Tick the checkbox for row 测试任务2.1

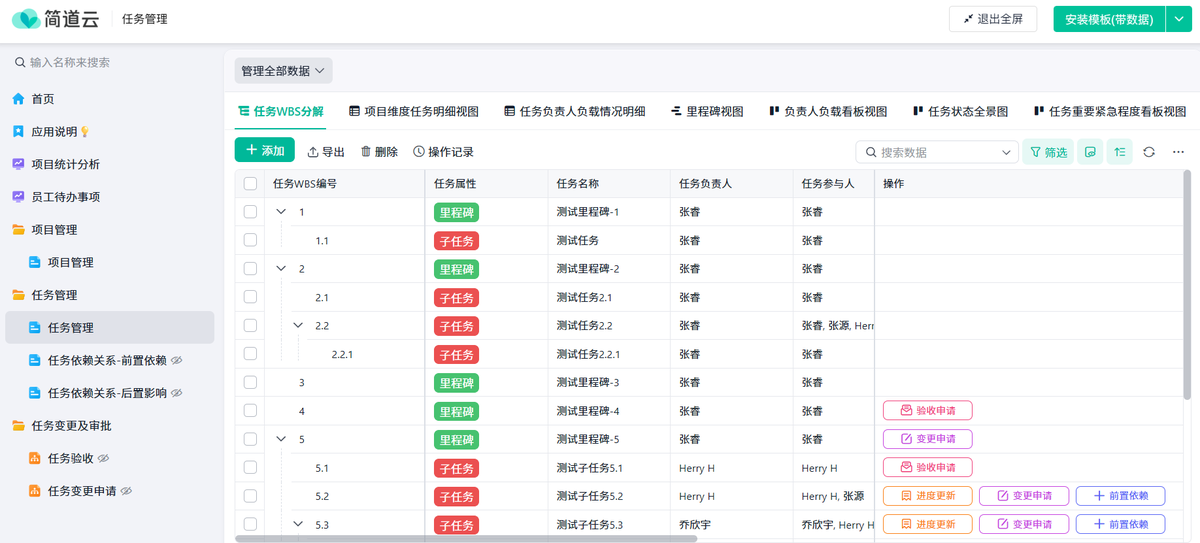coord(251,297)
